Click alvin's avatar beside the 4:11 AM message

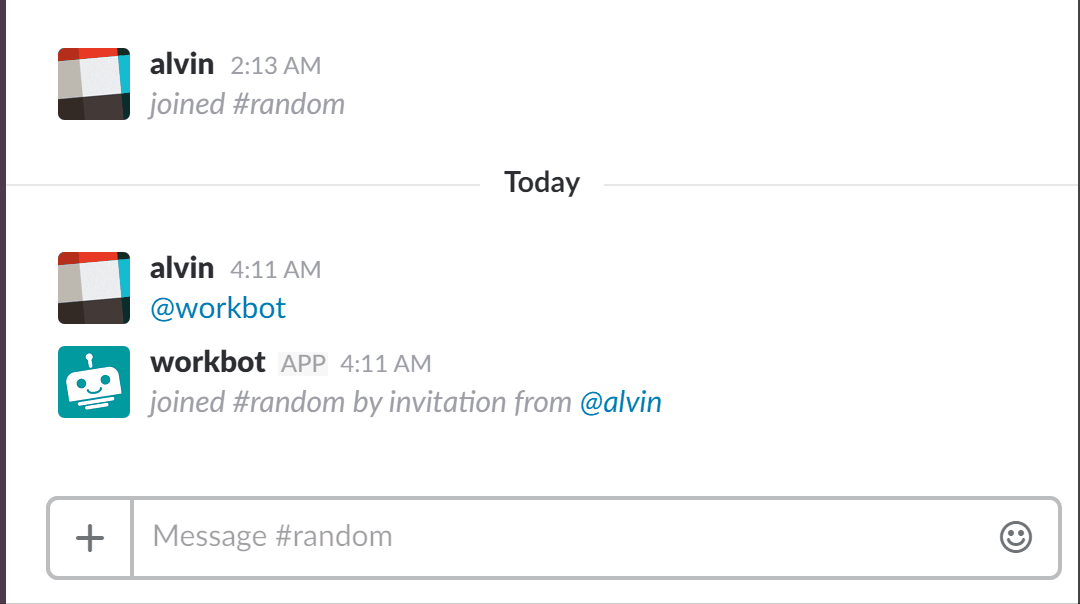click(x=93, y=287)
